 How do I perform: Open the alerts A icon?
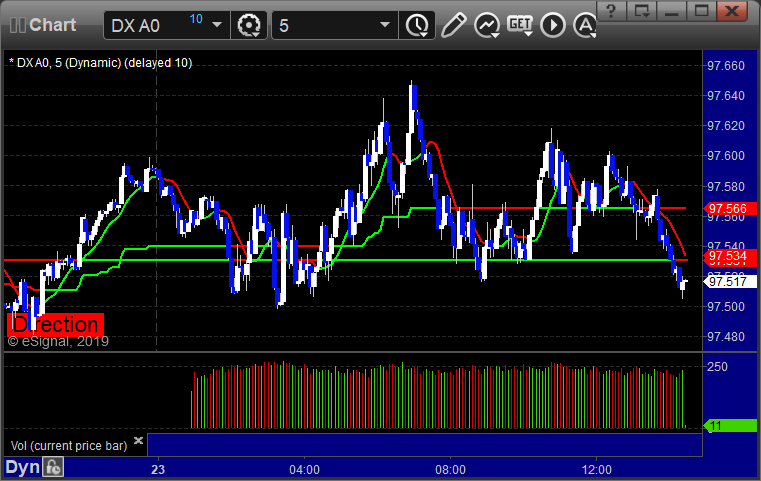pos(584,25)
